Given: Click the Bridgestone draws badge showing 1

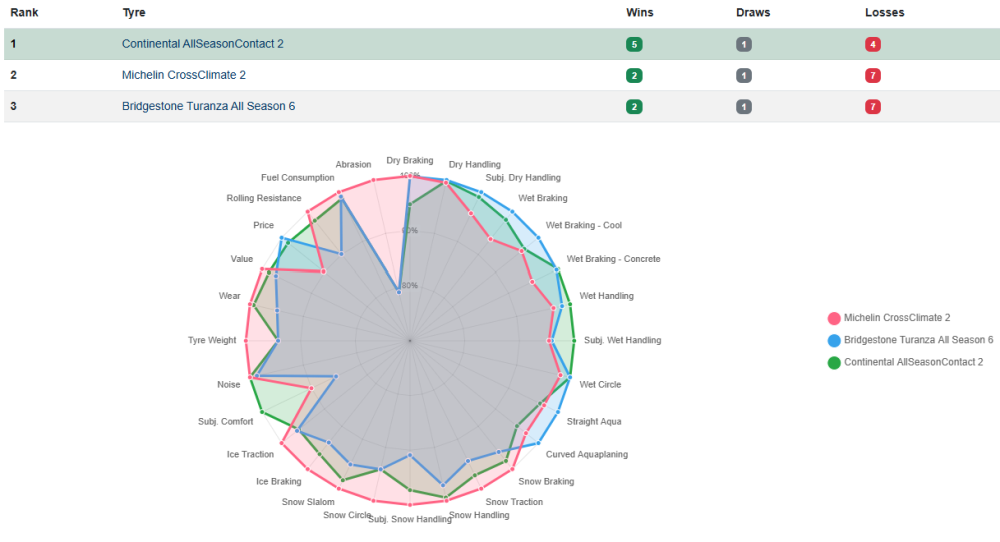Looking at the screenshot, I should coord(744,107).
